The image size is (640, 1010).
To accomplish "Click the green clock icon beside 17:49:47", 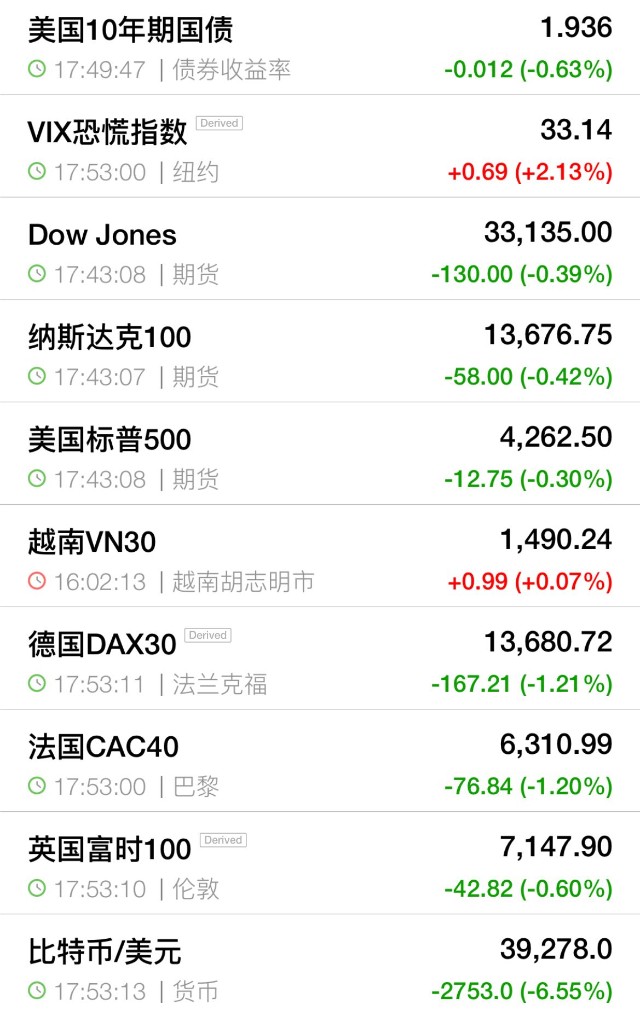I will [37, 70].
